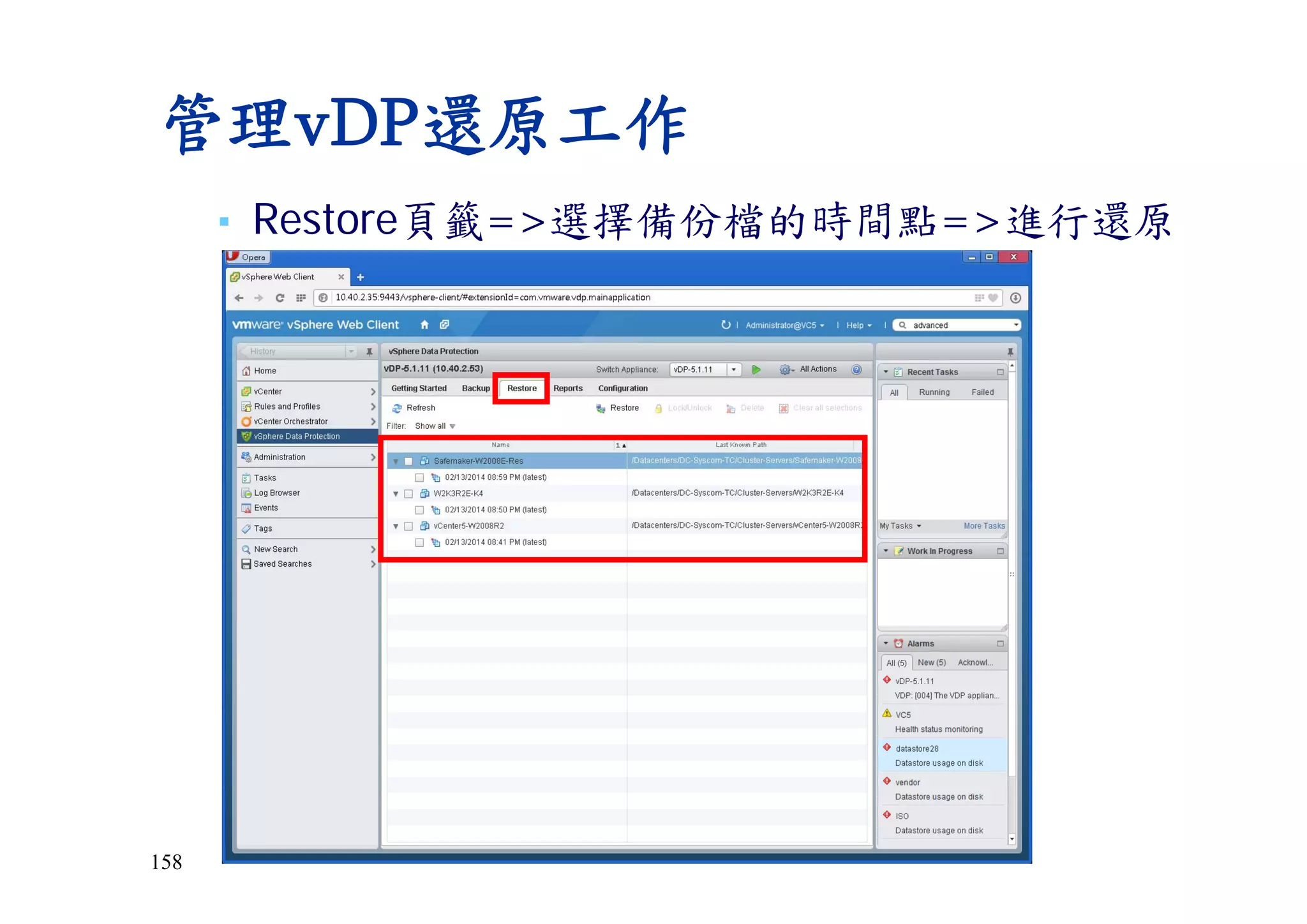1307x924 pixels.
Task: Click the Delete action in toolbar
Action: (745, 408)
